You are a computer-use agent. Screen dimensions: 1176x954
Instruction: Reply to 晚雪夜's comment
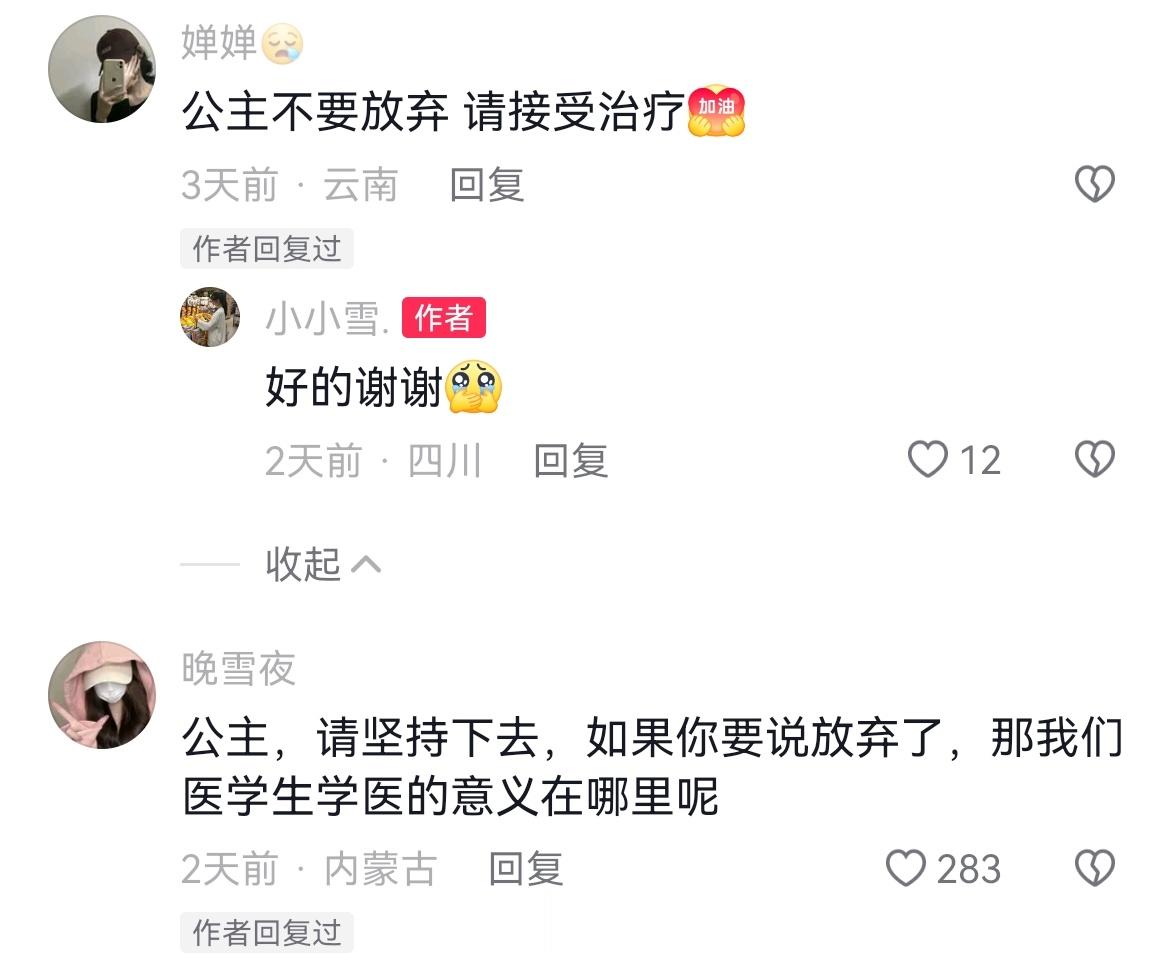526,868
